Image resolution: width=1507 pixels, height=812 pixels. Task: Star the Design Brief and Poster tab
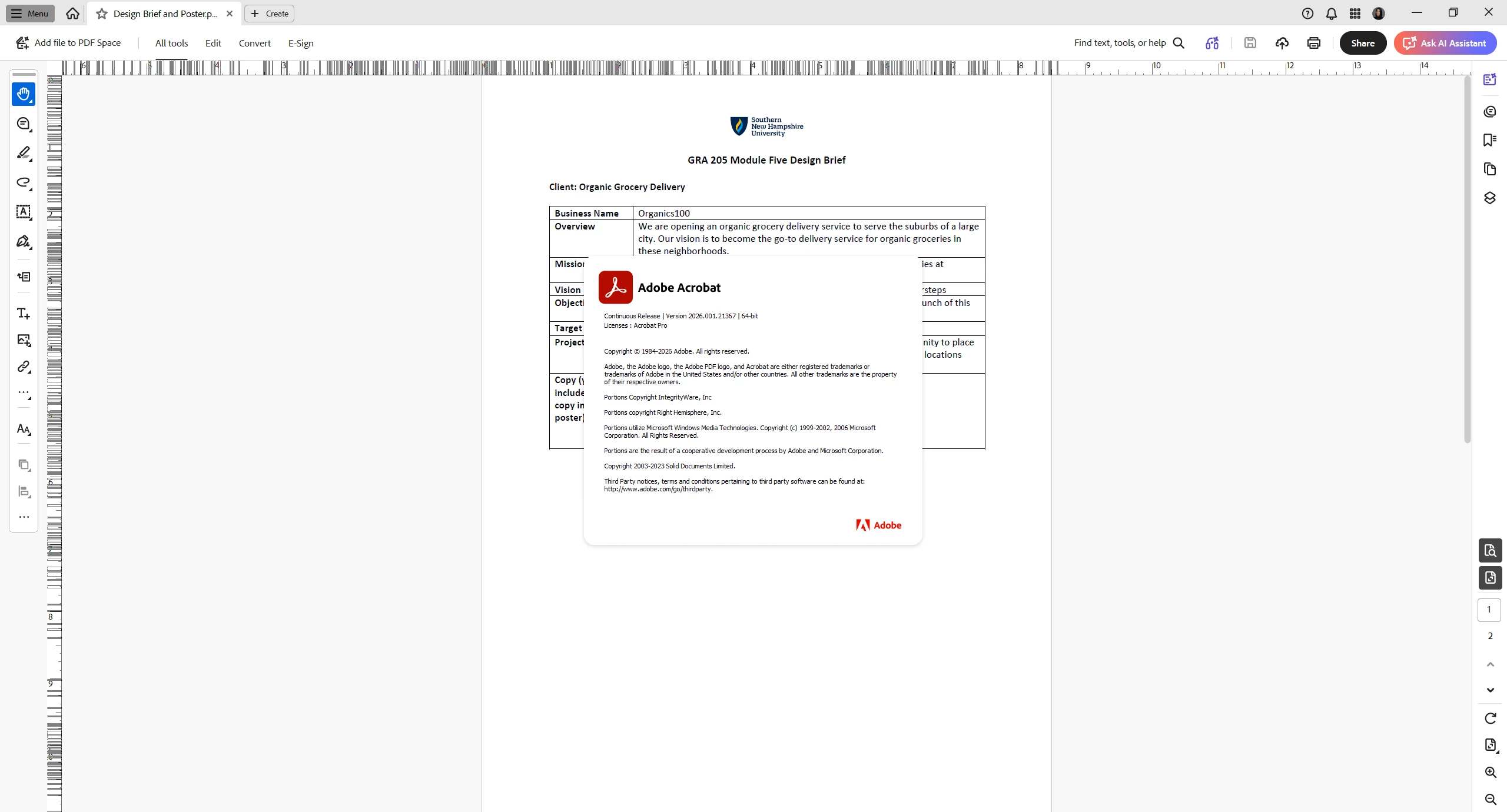pos(102,14)
